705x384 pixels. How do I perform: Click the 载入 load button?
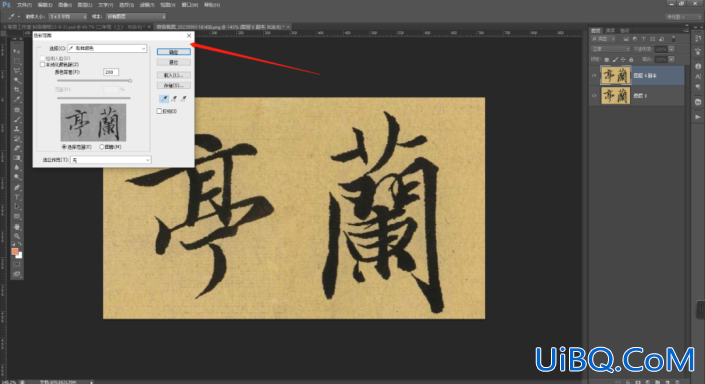[174, 75]
